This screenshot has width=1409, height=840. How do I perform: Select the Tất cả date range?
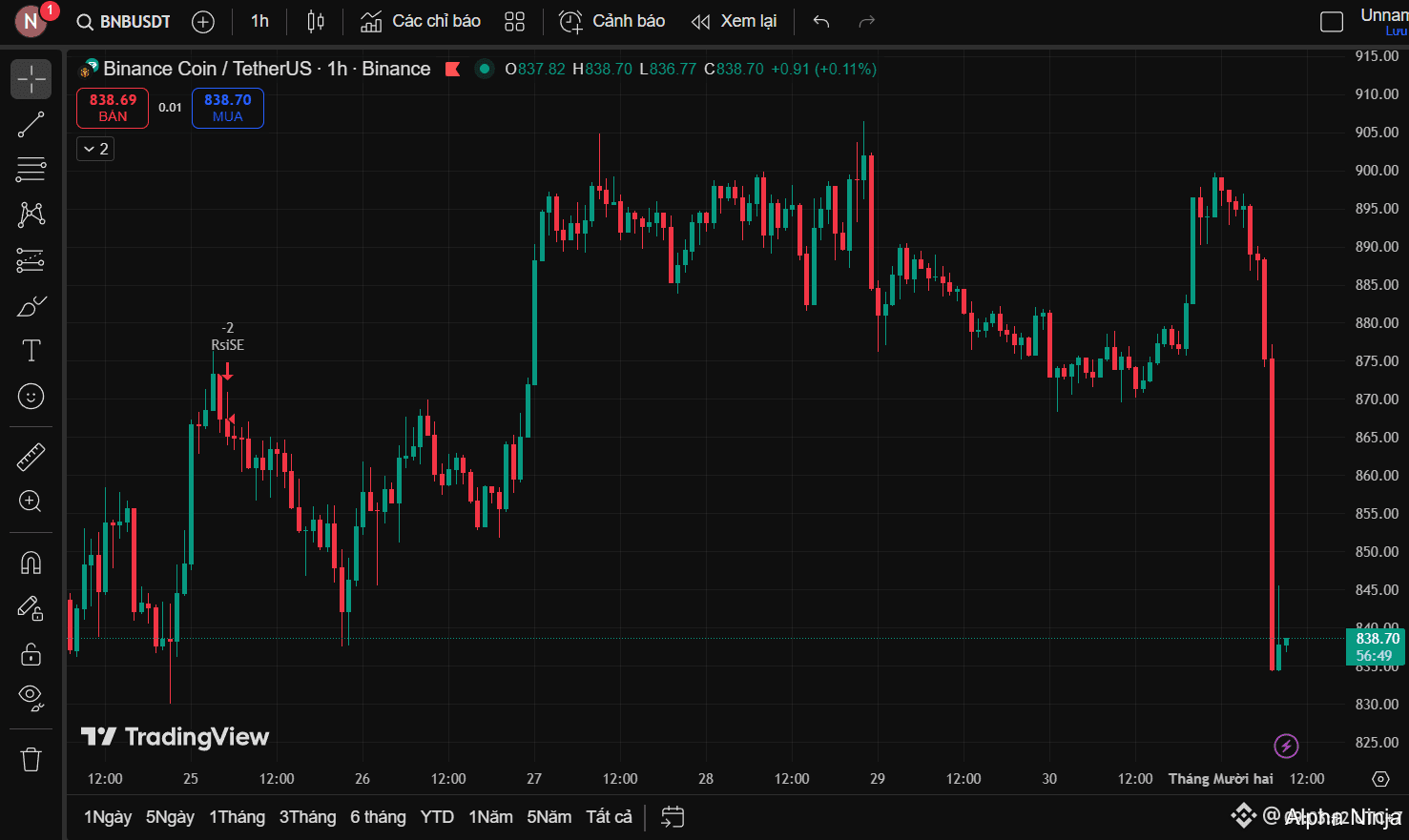point(609,817)
